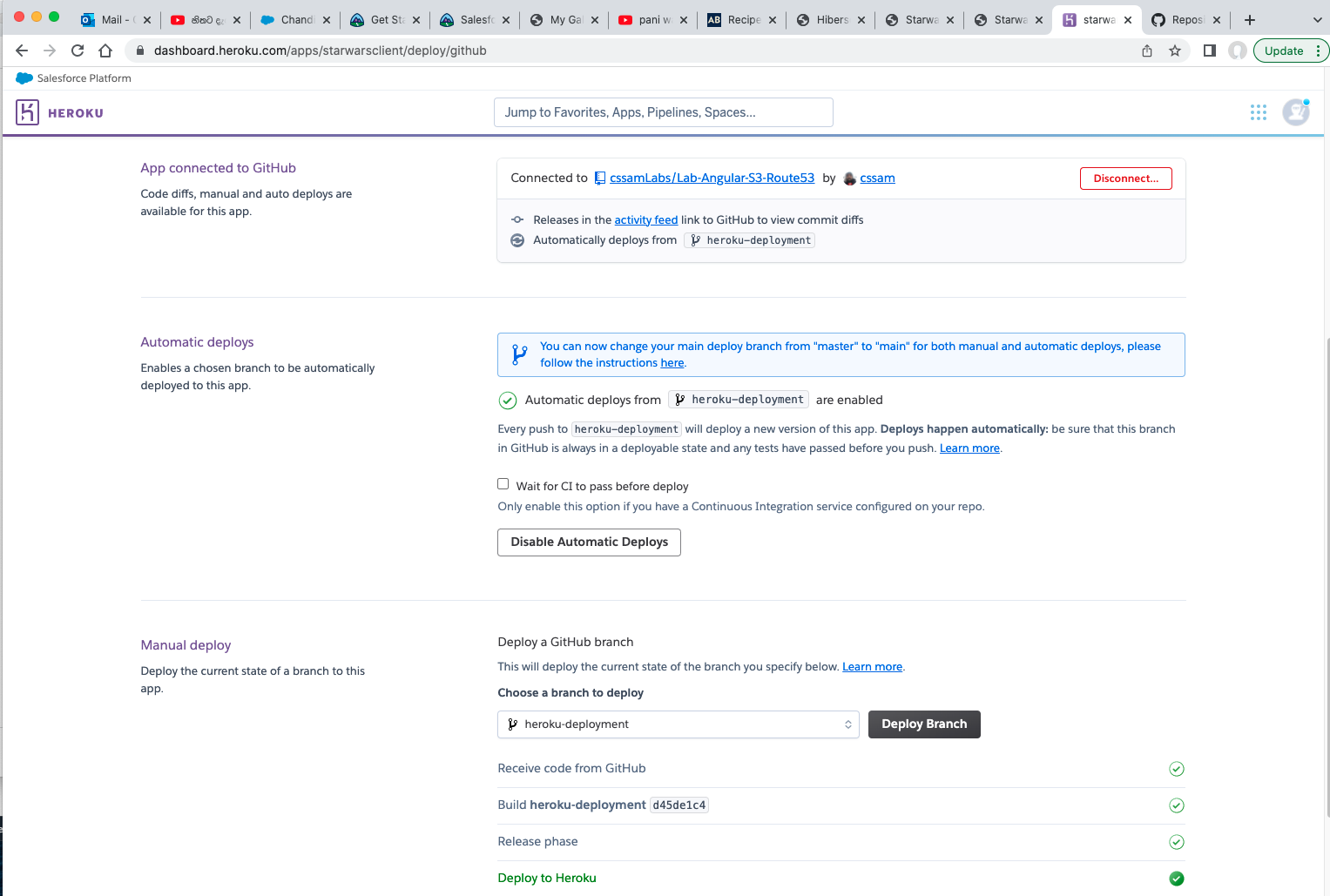The height and width of the screenshot is (896, 1330).
Task: Open the activity feed link
Action: pyautogui.click(x=646, y=220)
